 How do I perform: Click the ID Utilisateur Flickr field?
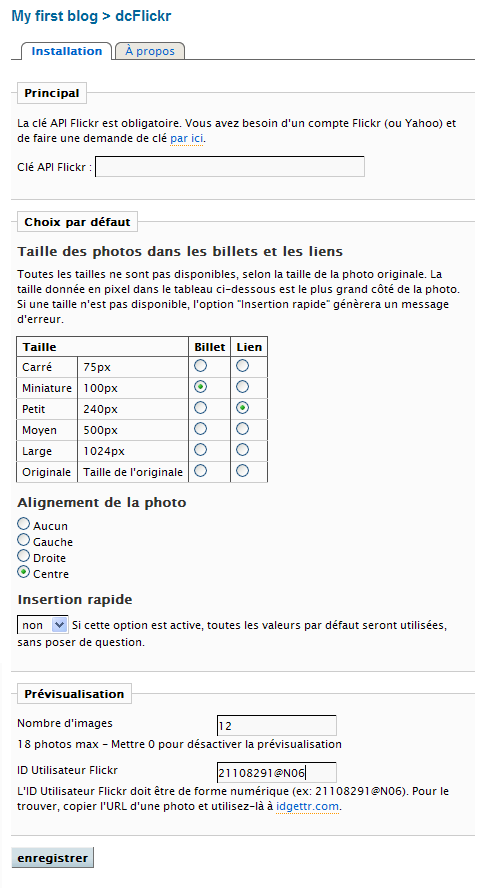[276, 772]
